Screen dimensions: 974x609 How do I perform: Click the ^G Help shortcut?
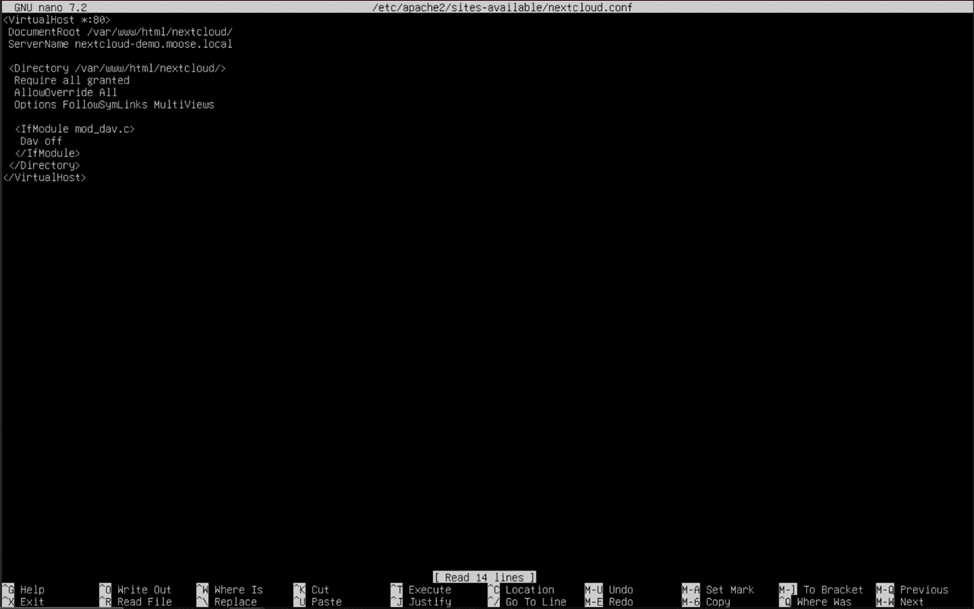pos(24,590)
